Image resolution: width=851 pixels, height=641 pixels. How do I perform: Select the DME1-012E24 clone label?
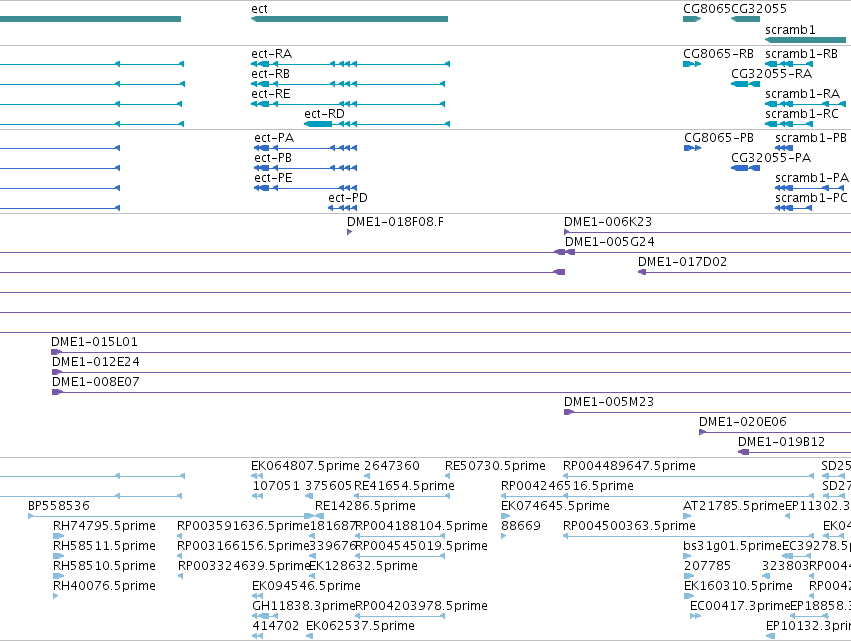(x=96, y=362)
